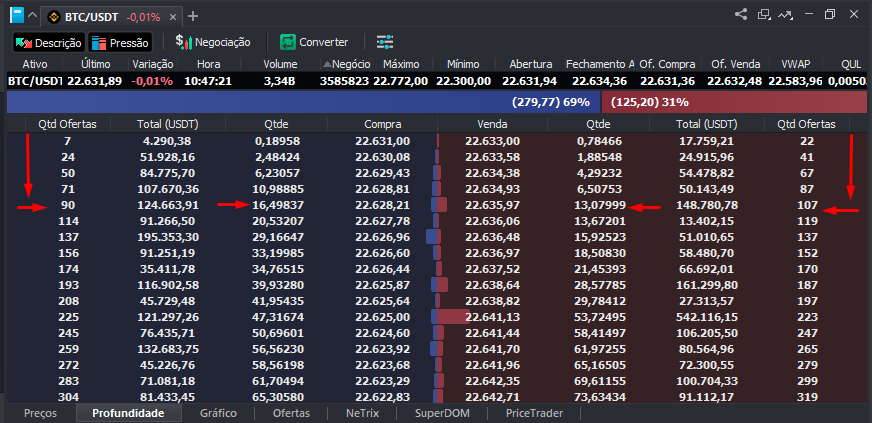Click the Último column header
The width and height of the screenshot is (872, 423).
pyautogui.click(x=96, y=64)
